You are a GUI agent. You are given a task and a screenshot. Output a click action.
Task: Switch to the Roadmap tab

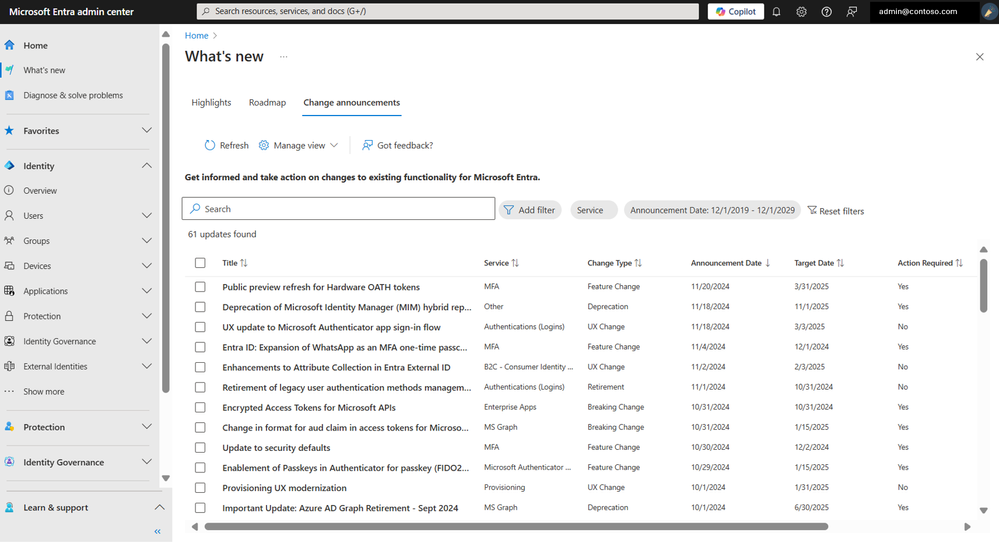267,103
